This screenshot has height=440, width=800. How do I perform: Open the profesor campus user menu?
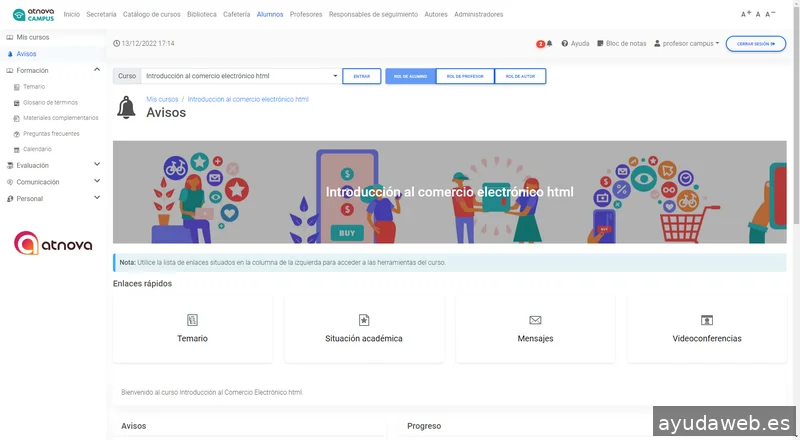click(687, 43)
